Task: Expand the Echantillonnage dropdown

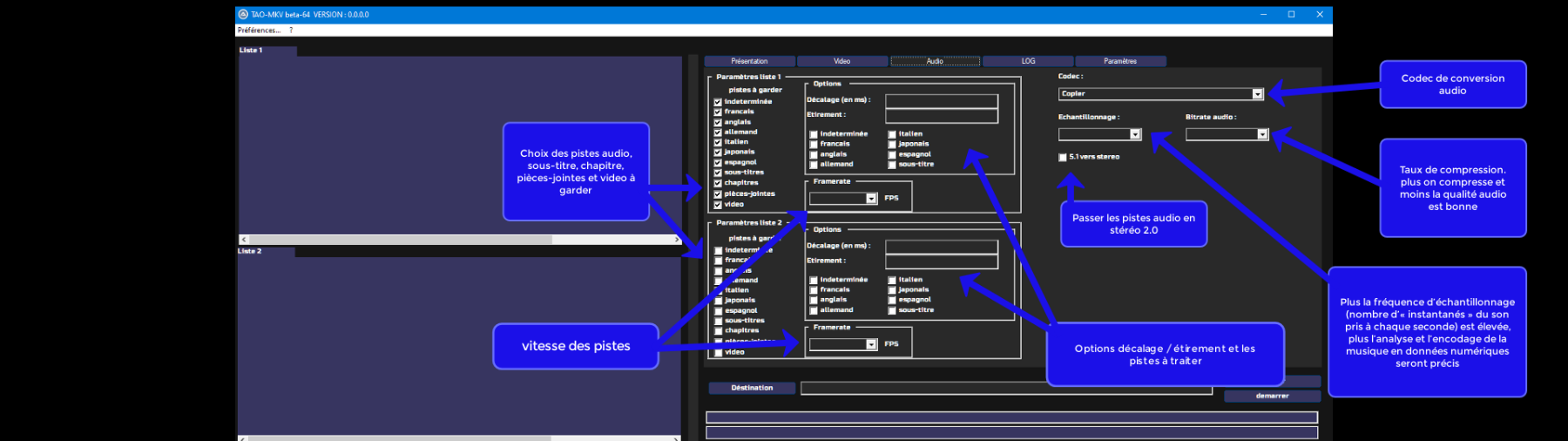Action: pos(1135,134)
